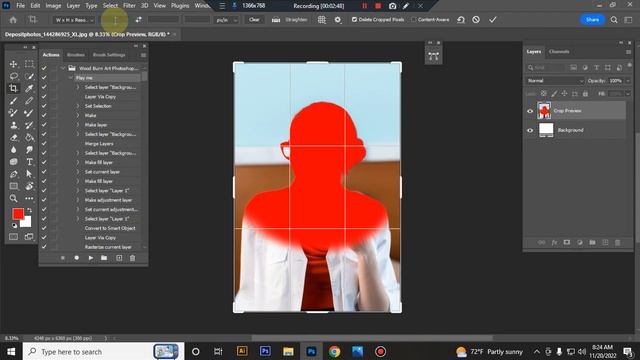The image size is (640, 360).
Task: Toggle Delete Cropped Pixels checkbox
Action: pos(354,20)
